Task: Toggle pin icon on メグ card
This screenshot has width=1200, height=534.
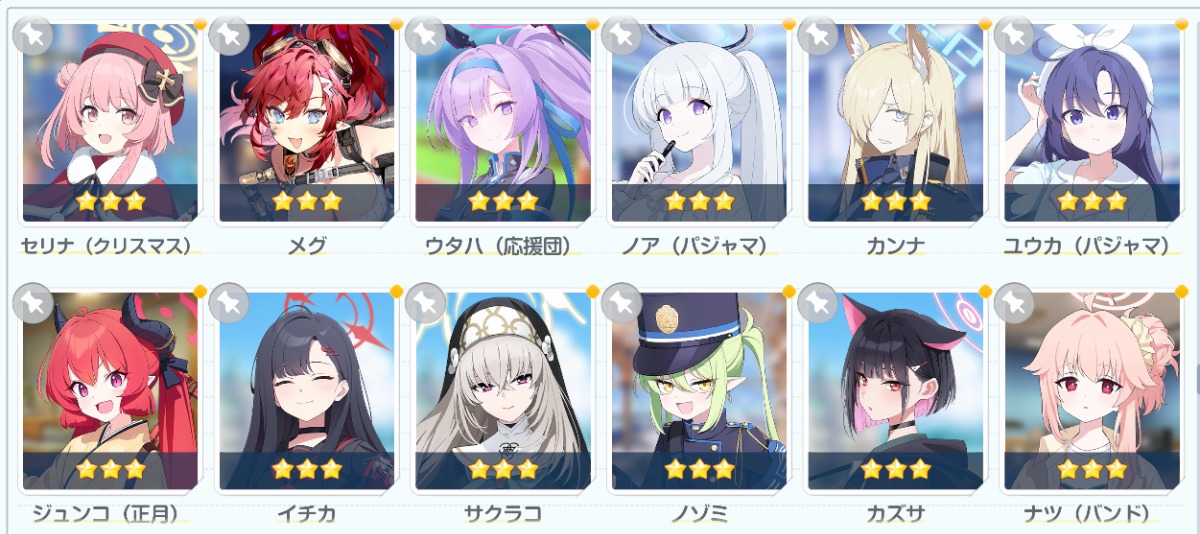Action: pos(229,33)
